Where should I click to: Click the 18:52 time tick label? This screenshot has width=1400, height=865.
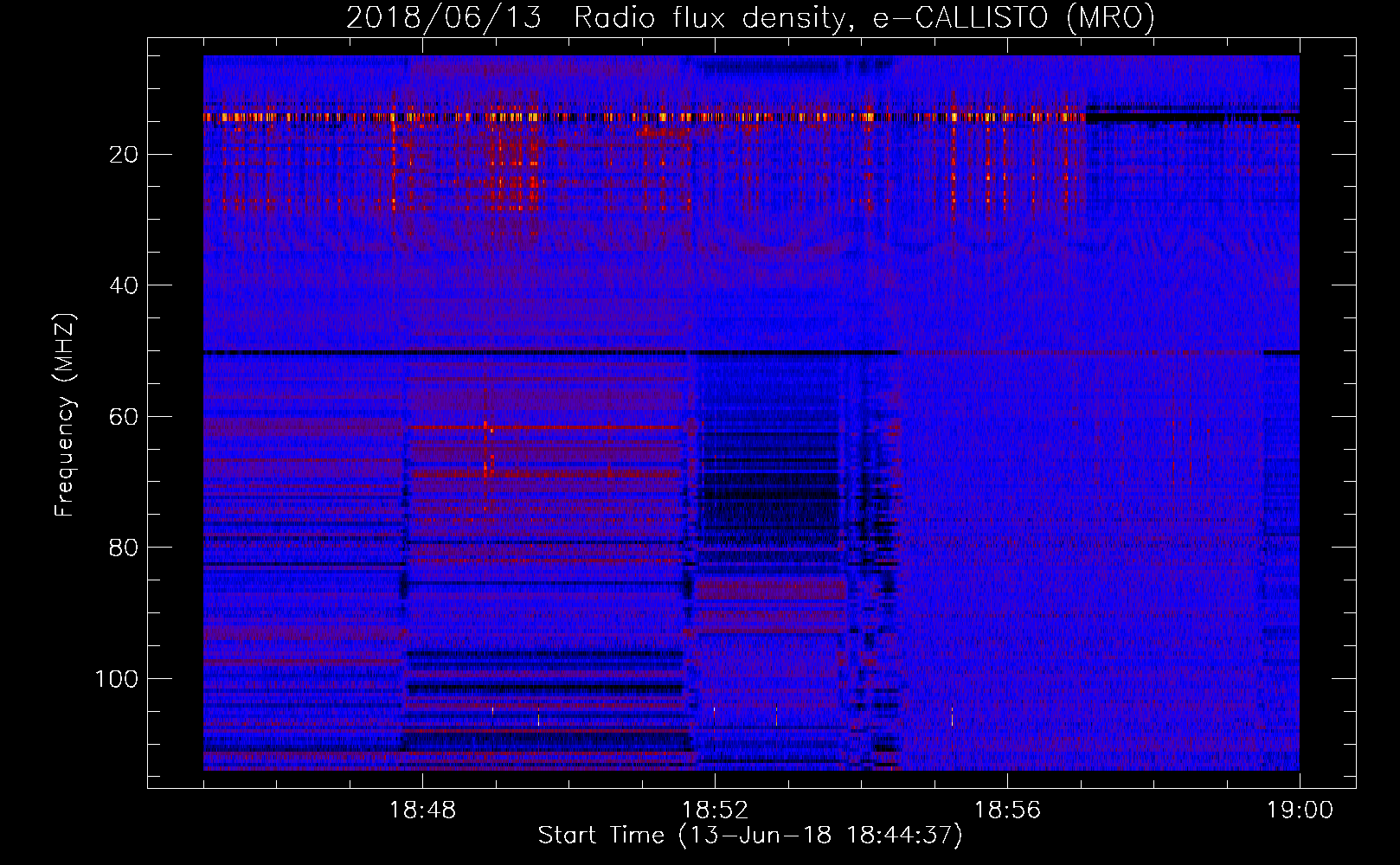(x=715, y=811)
